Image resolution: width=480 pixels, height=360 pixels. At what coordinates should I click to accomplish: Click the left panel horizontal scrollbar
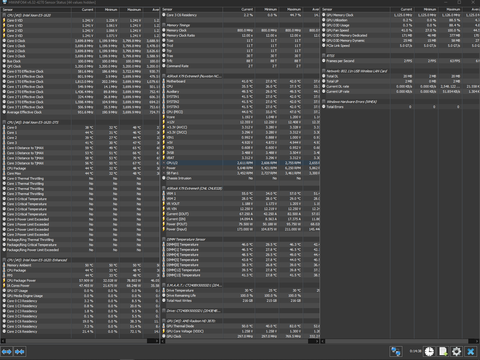pyautogui.click(x=80, y=341)
